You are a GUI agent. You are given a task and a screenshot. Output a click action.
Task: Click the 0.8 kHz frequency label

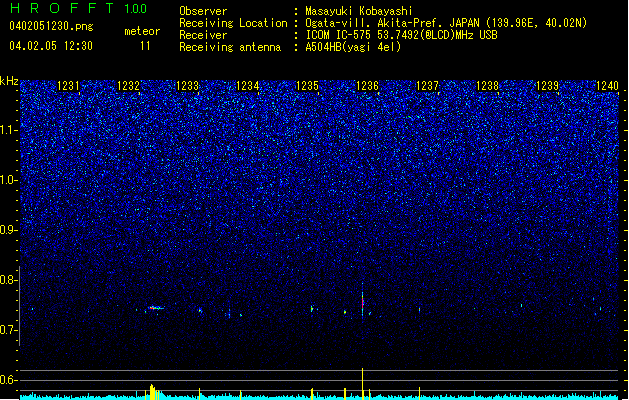coord(9,280)
